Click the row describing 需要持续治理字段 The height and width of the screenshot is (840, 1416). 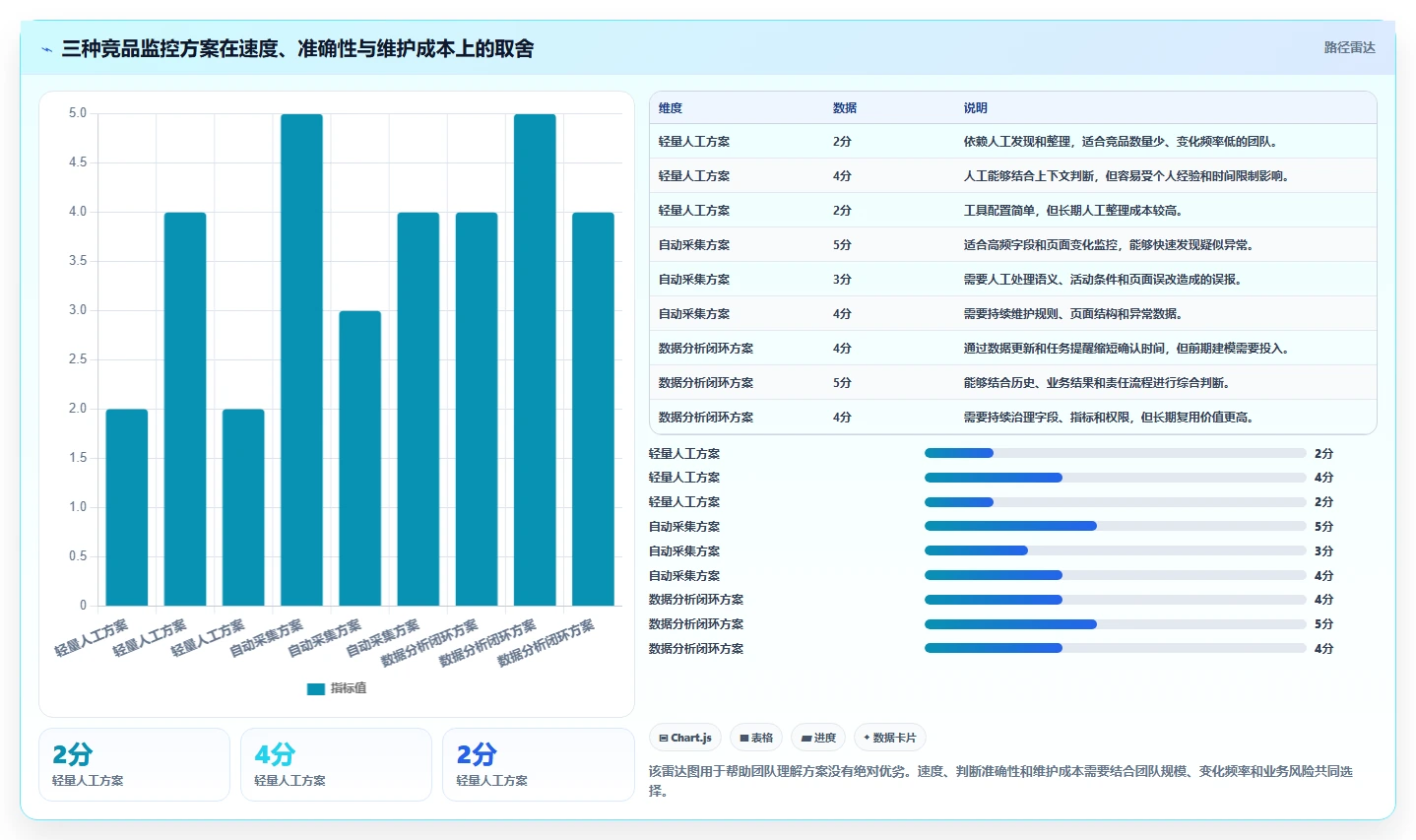[1012, 418]
